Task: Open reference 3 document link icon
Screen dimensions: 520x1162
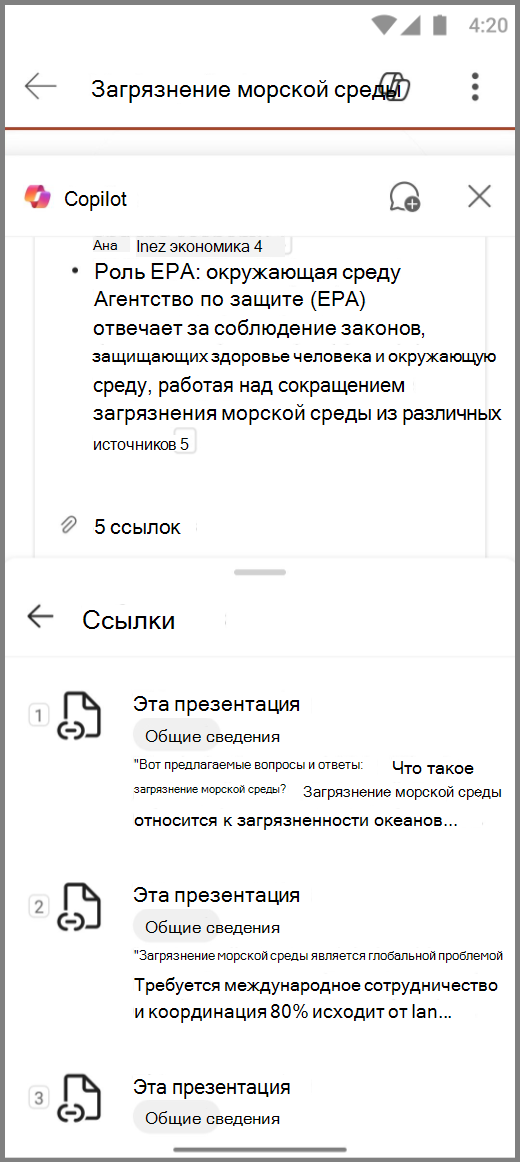Action: pos(79,1097)
